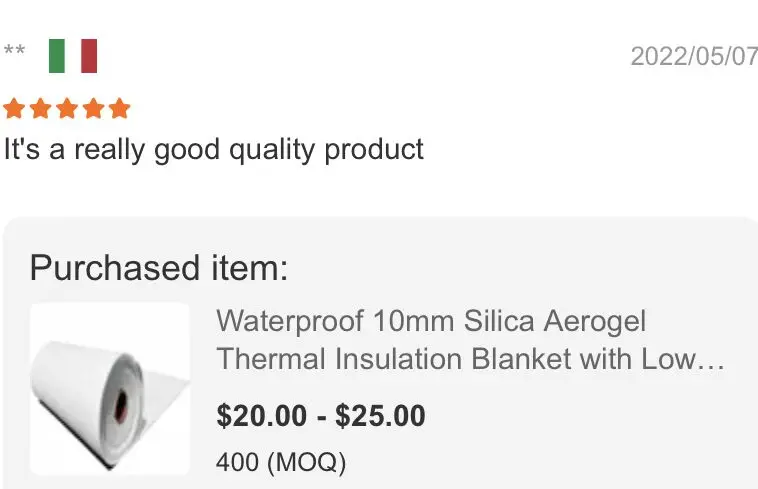Select the fifth orange rating star
This screenshot has width=758, height=489.
point(119,108)
